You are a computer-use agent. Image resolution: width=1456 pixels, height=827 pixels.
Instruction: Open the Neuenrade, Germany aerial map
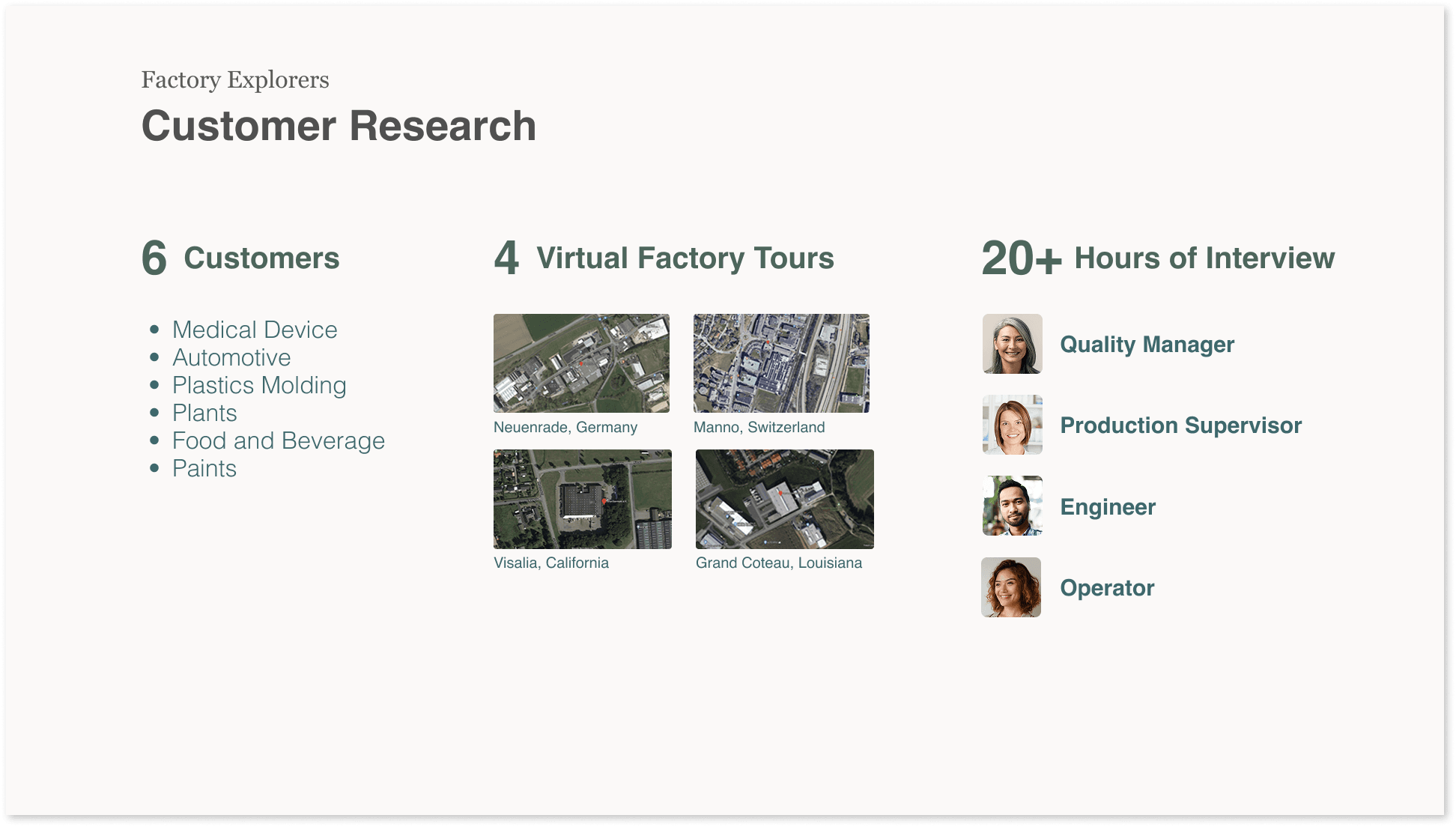click(581, 363)
